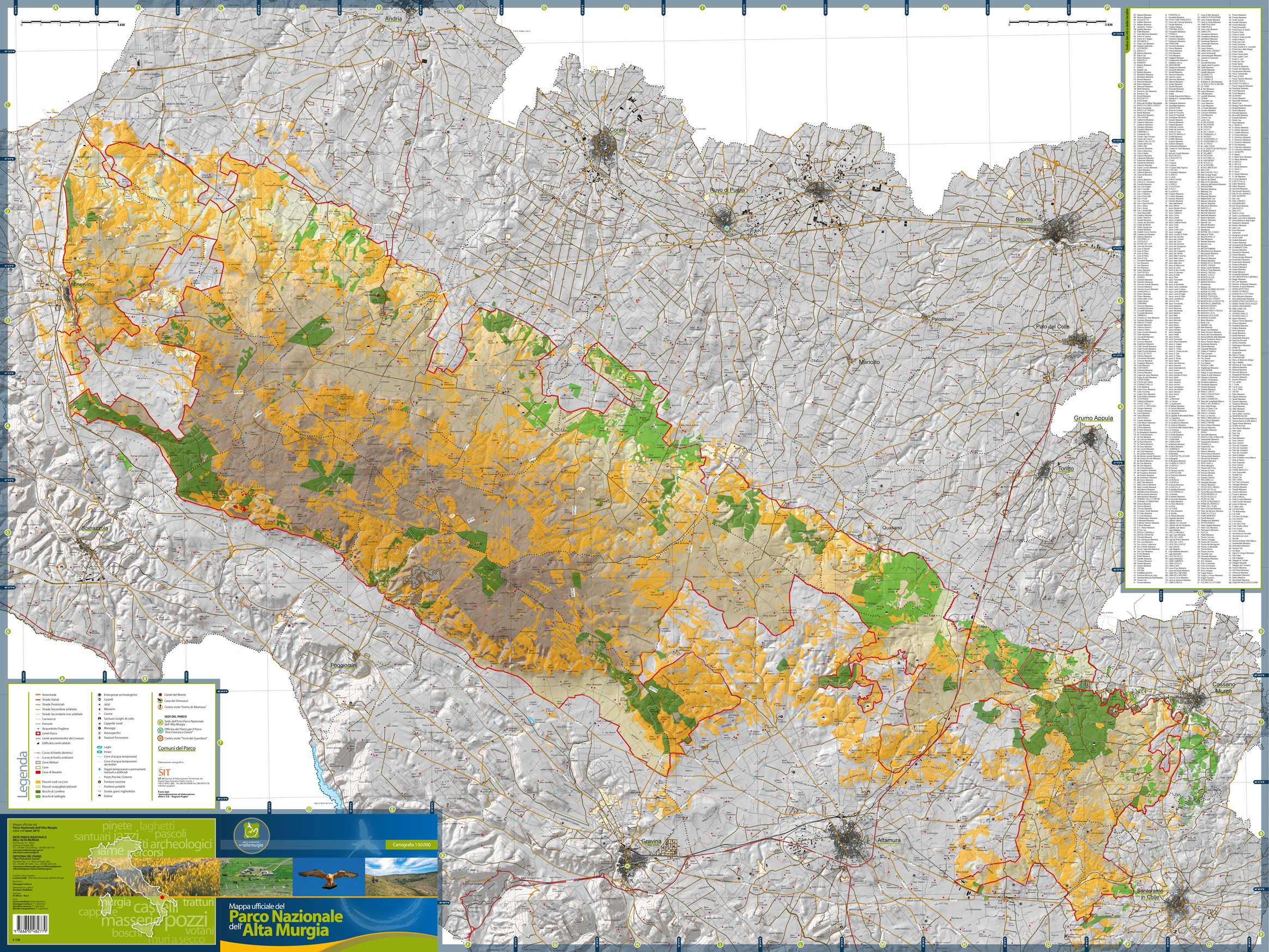Click the Grumo Appula town label
Screen dimensions: 1269x952
1093,418
